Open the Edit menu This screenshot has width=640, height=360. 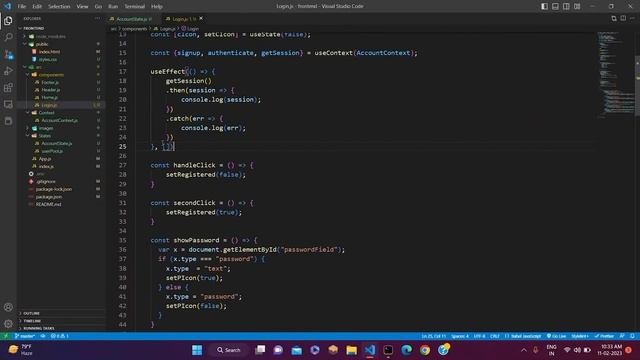point(37,6)
